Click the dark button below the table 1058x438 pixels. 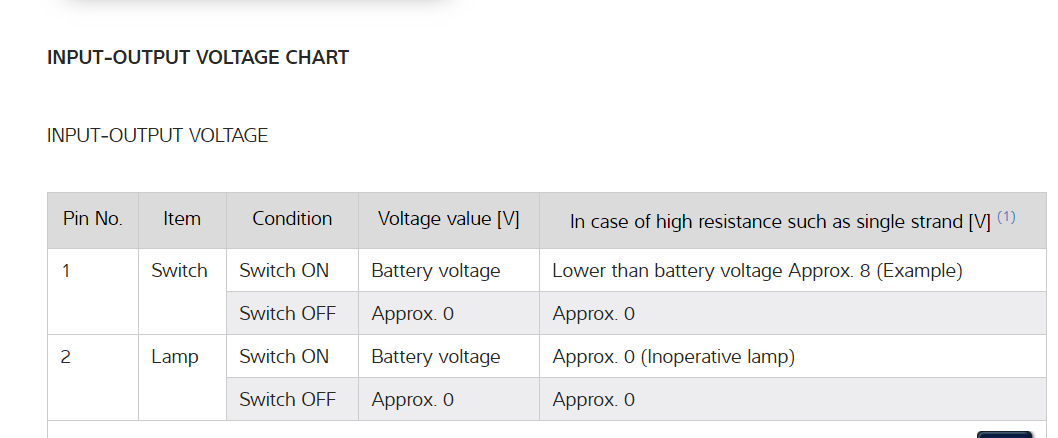[x=1004, y=434]
